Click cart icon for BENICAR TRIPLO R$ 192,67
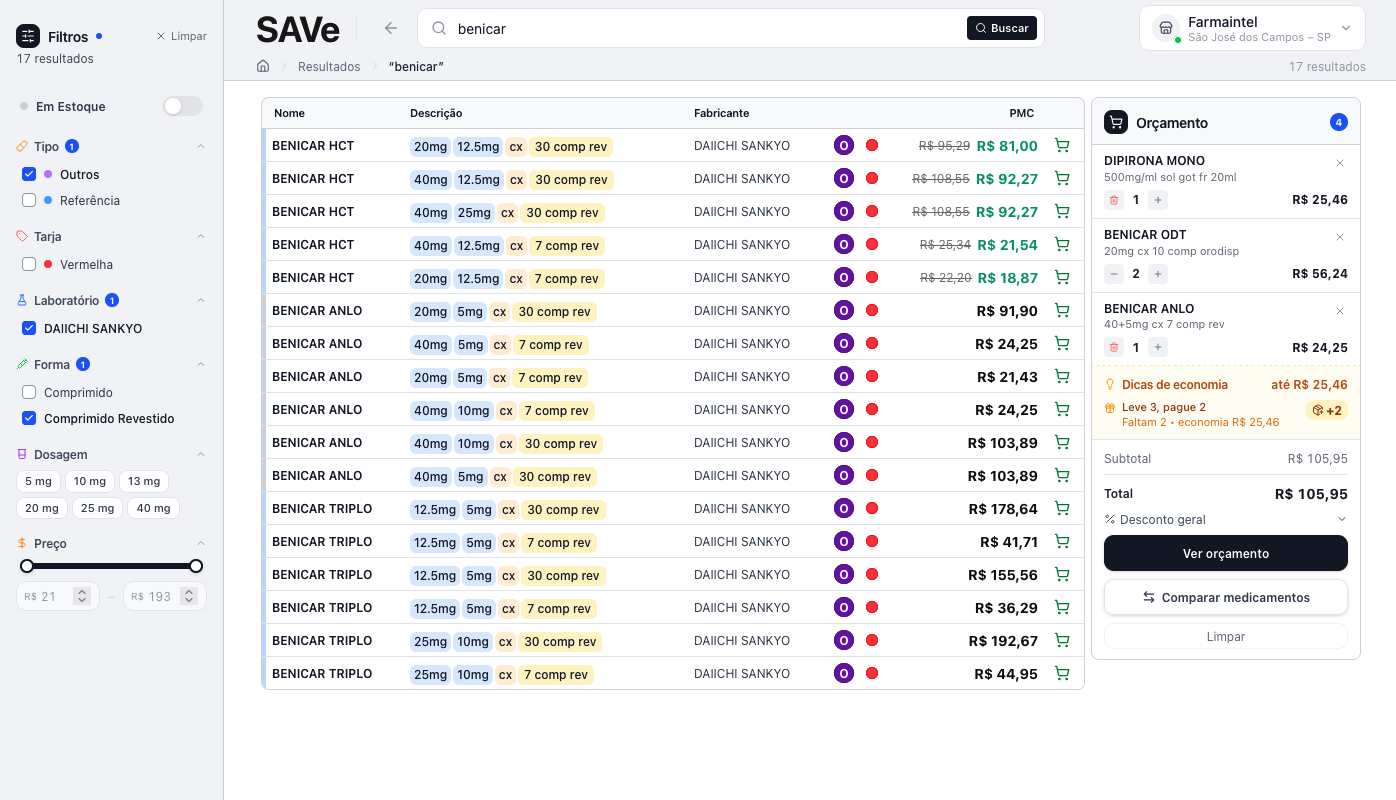Image resolution: width=1396 pixels, height=800 pixels. pyautogui.click(x=1061, y=641)
